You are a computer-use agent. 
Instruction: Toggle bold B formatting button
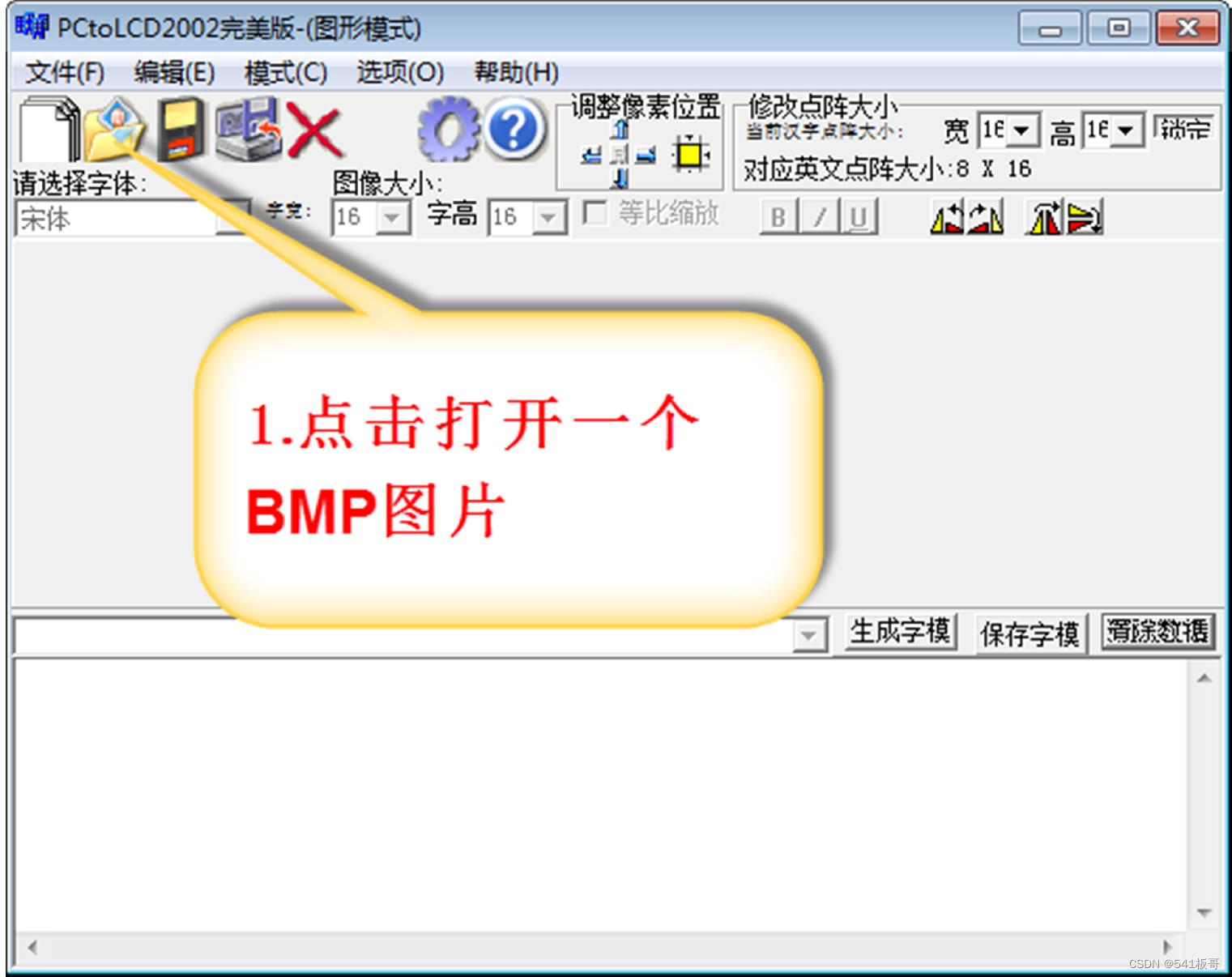click(778, 217)
